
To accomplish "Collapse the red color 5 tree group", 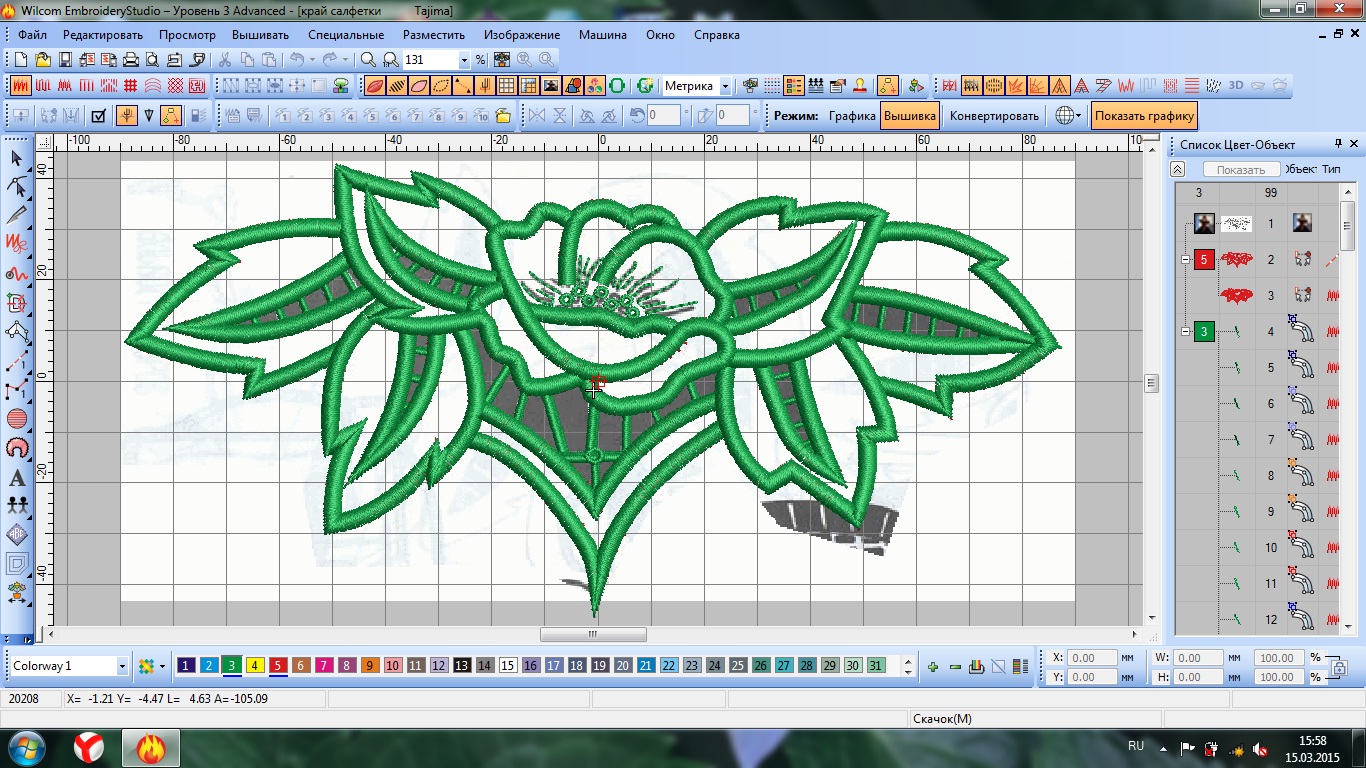I will coord(1185,260).
